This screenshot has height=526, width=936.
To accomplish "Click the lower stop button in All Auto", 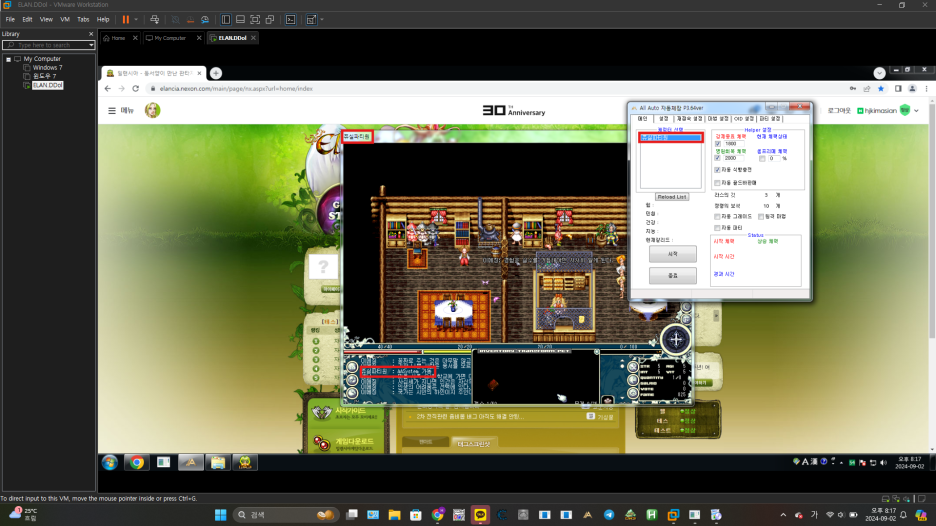I will (x=673, y=275).
